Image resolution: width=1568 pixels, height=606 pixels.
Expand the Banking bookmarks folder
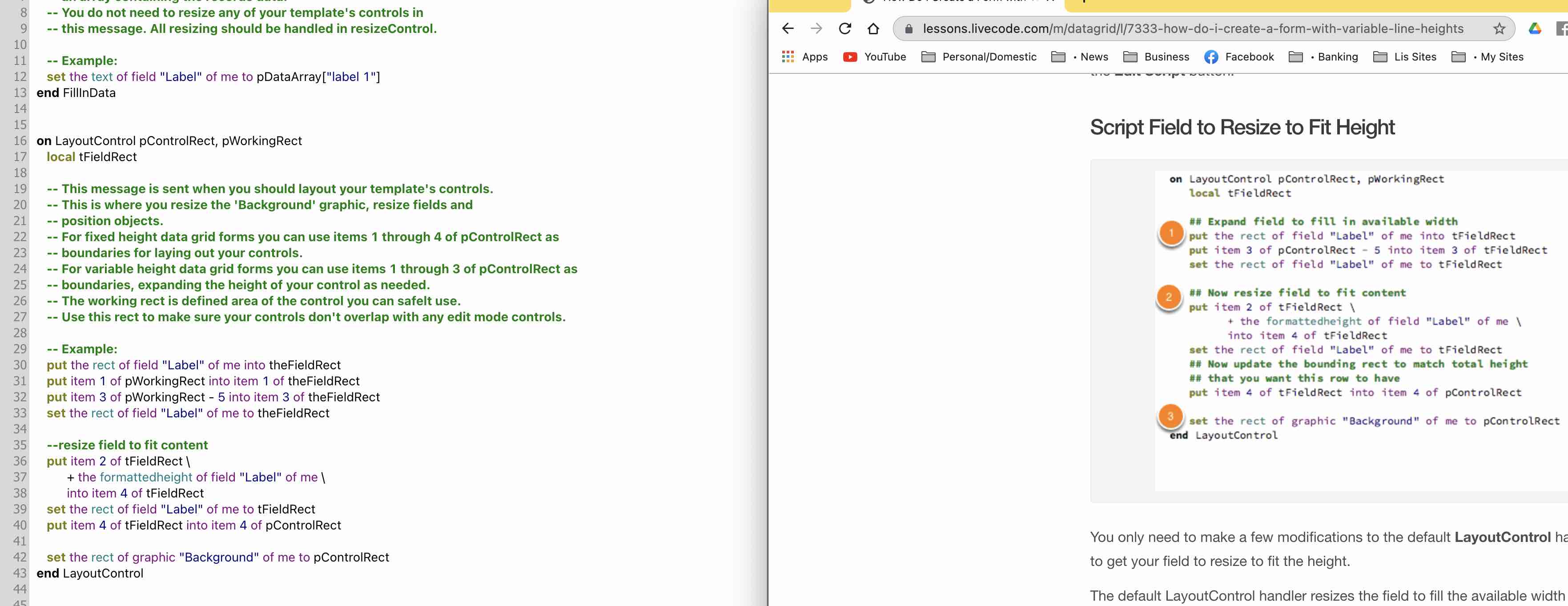coord(1323,57)
